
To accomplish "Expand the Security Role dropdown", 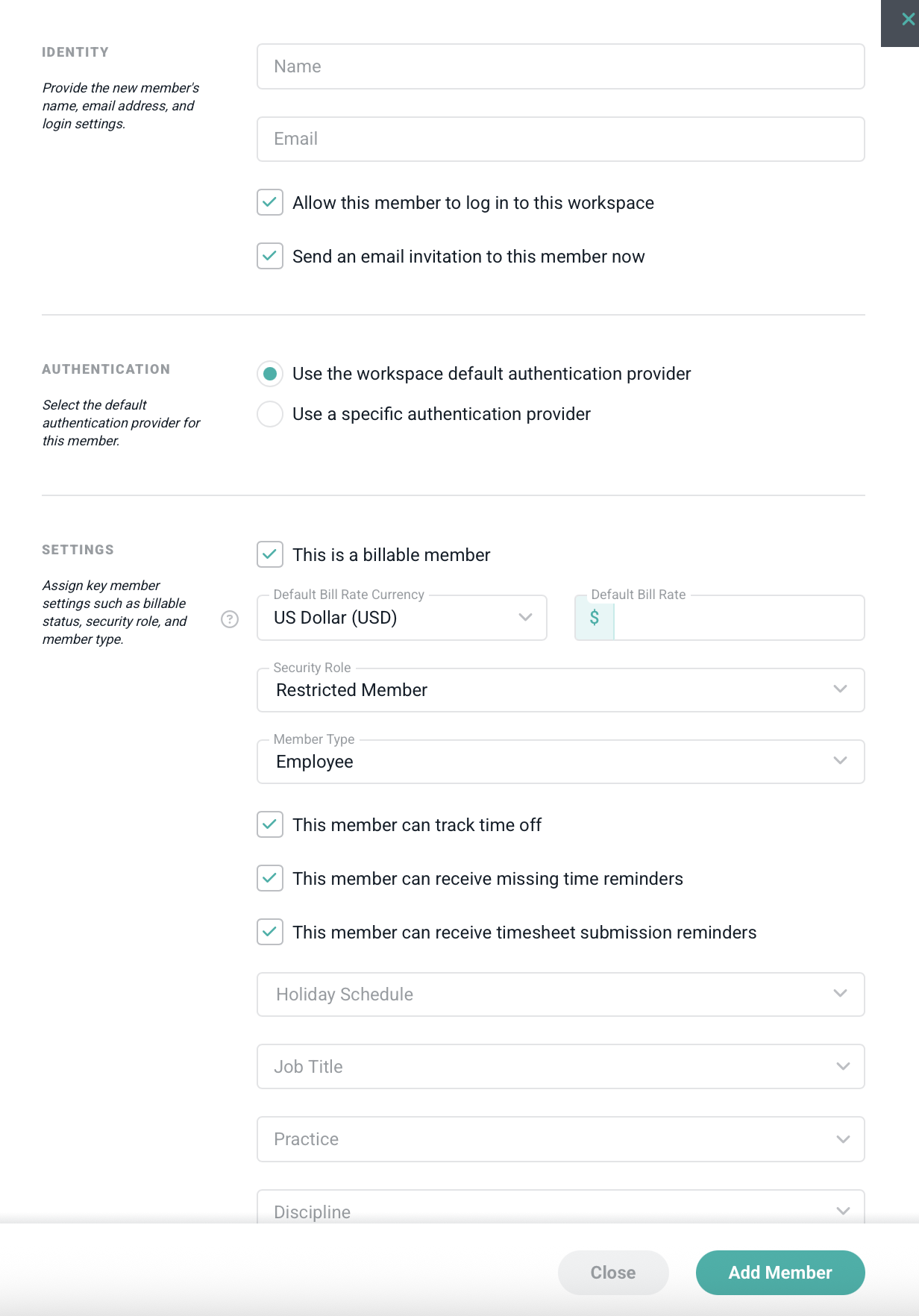I will [x=560, y=690].
